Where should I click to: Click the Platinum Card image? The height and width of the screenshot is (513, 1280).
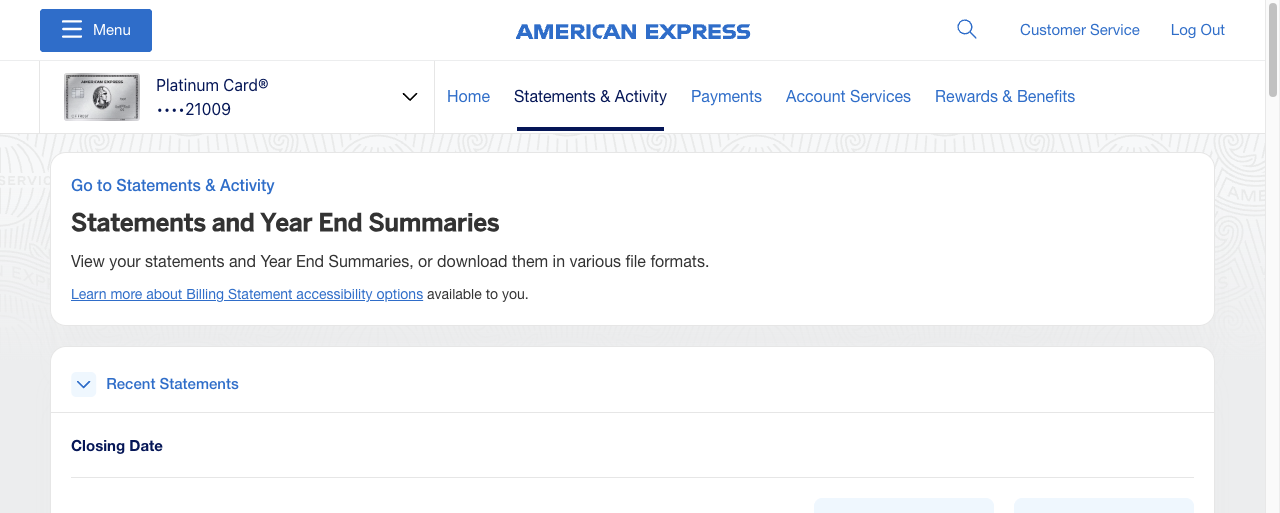click(102, 97)
